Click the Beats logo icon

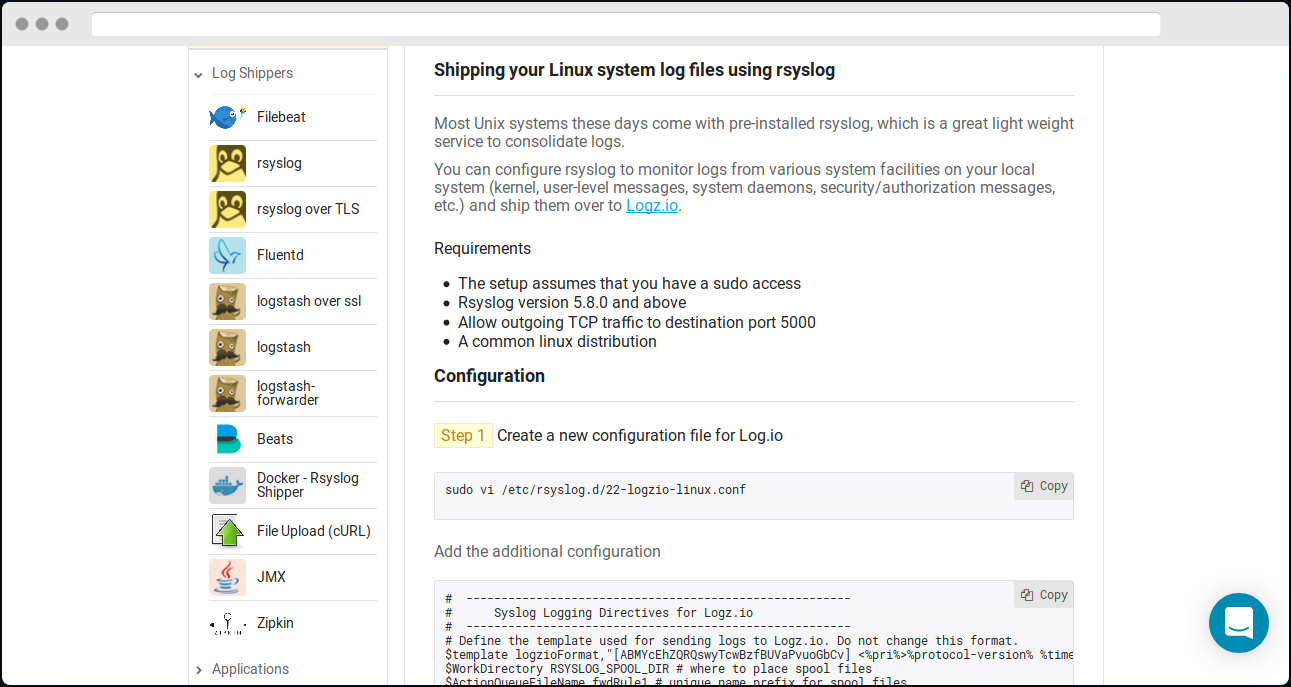pyautogui.click(x=227, y=439)
